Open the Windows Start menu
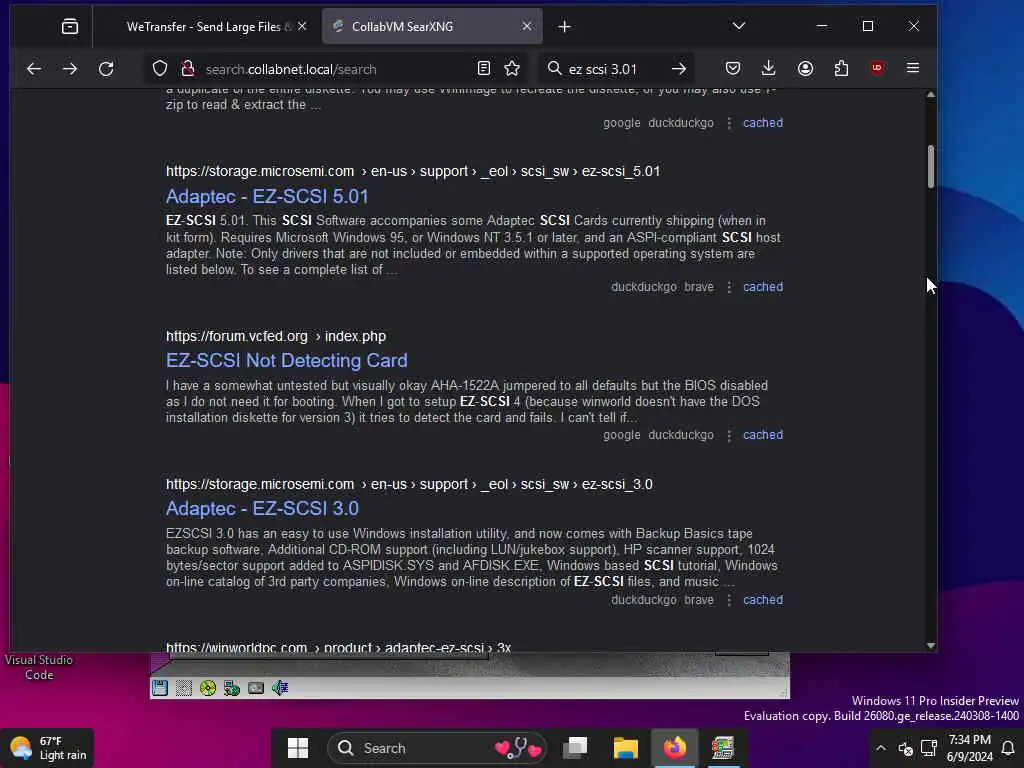 [298, 748]
